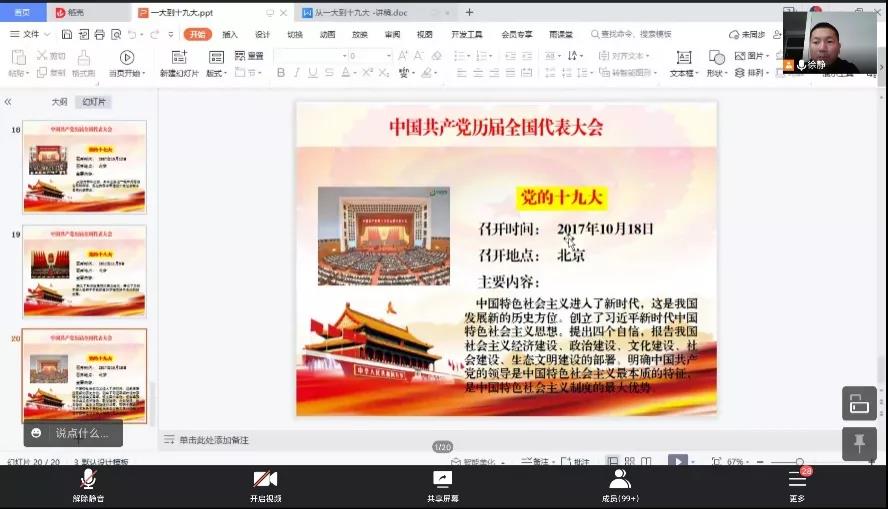This screenshot has width=888, height=509.
Task: Adjust the zoom slider in status bar
Action: coord(799,462)
